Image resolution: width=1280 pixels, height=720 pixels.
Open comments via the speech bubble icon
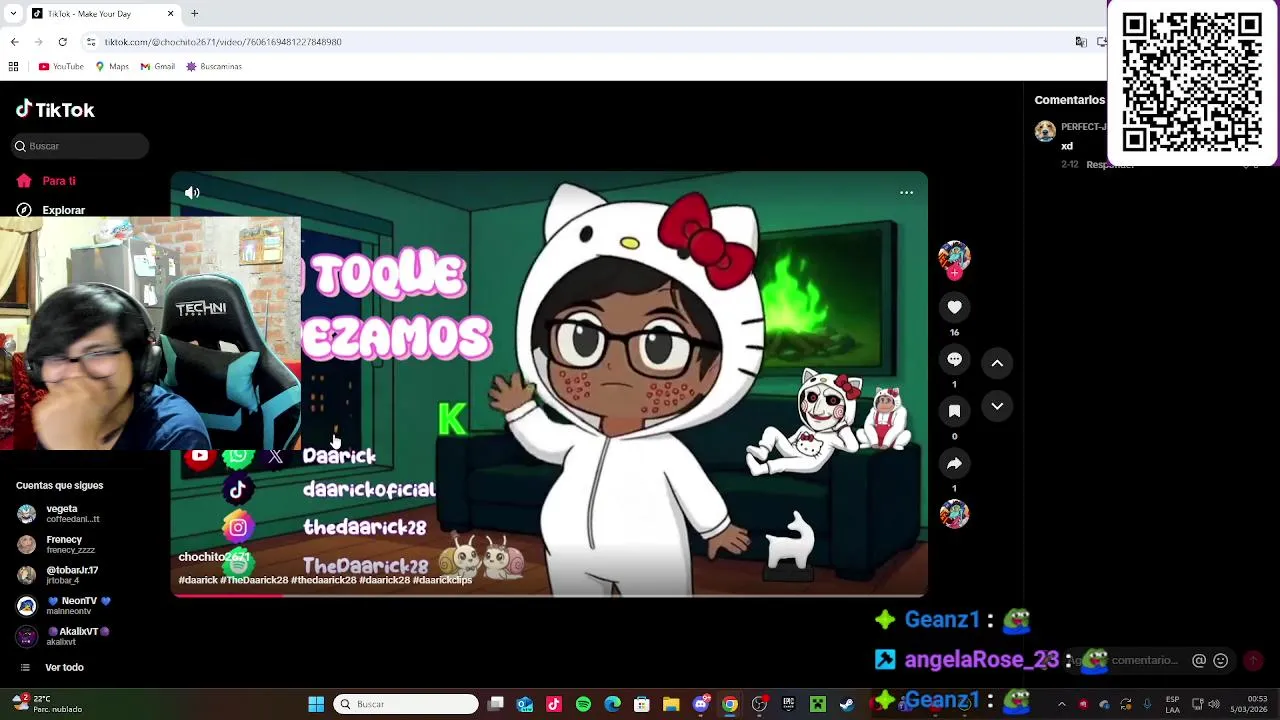954,359
